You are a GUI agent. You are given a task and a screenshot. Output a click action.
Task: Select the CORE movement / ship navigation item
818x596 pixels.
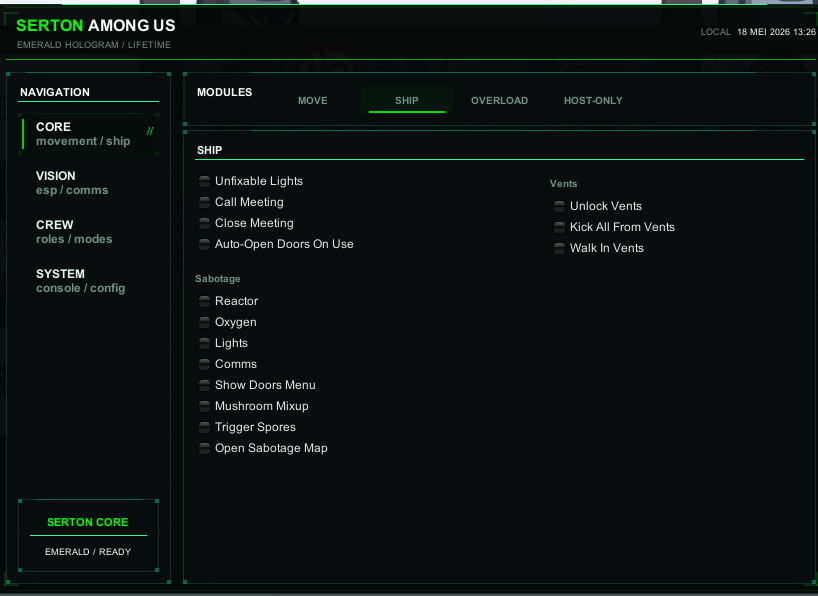89,134
